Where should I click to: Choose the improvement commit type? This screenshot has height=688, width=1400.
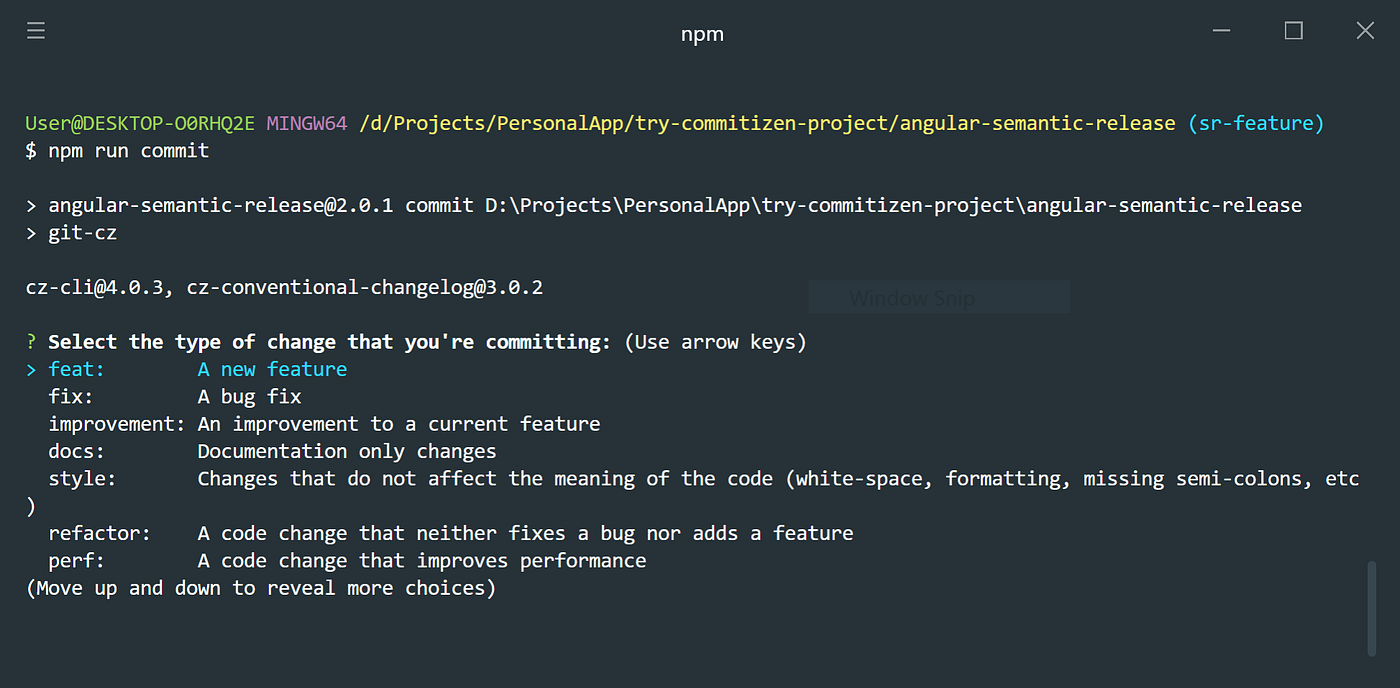324,423
